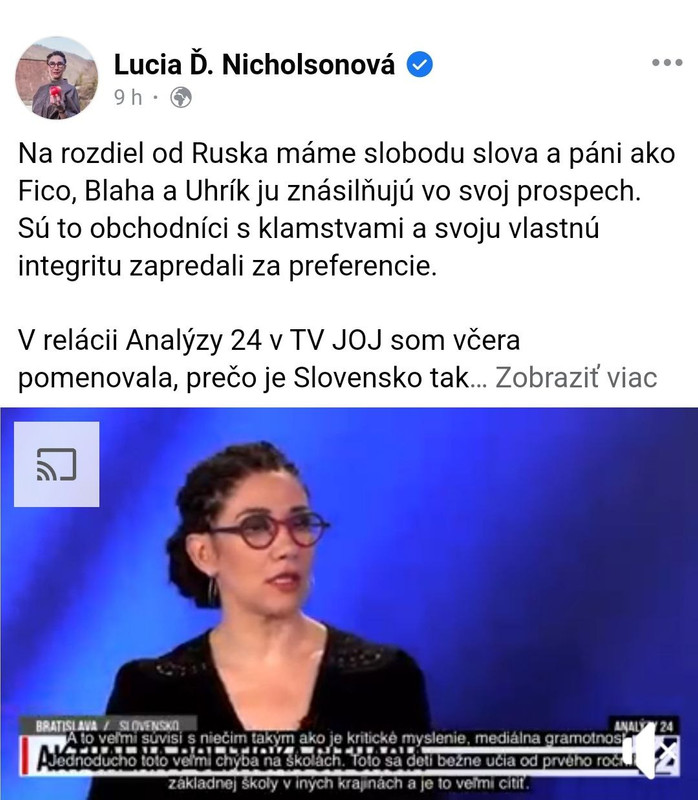Select the paragraph starting Na rozdiel od Ruska
The height and width of the screenshot is (800, 698).
tap(347, 210)
